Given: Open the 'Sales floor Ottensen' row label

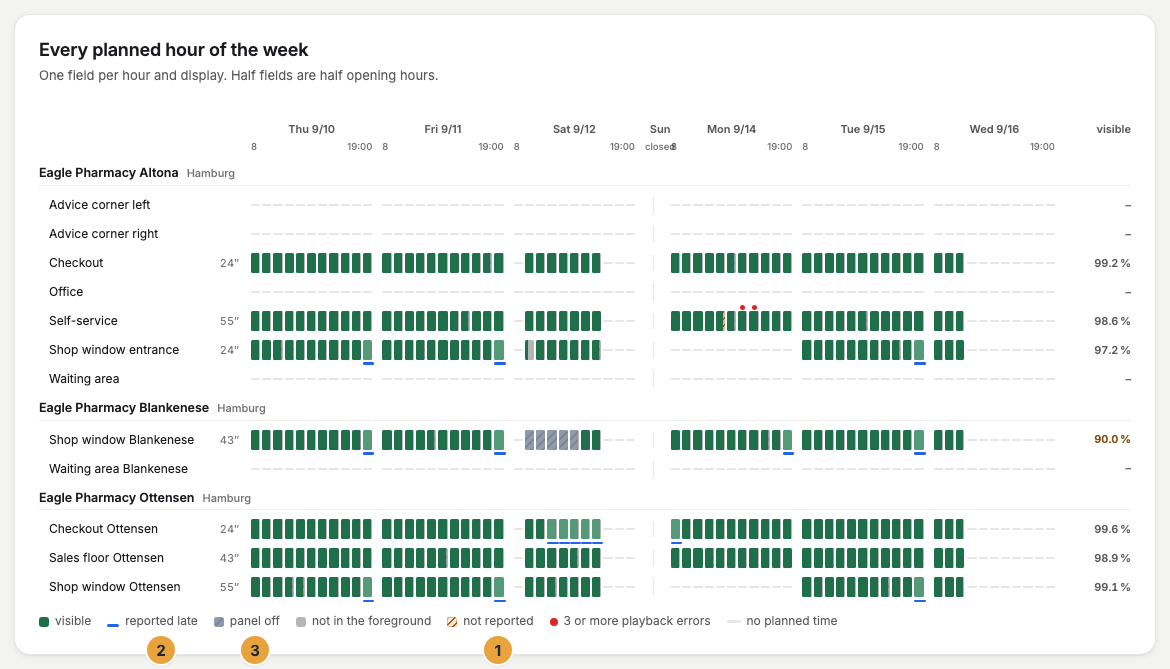Looking at the screenshot, I should (107, 558).
